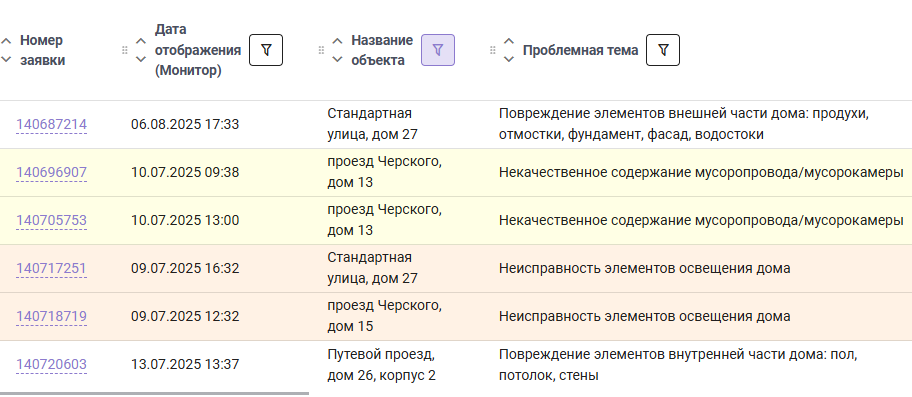Sort Номер заявки ascending with up arrow

pos(6,41)
